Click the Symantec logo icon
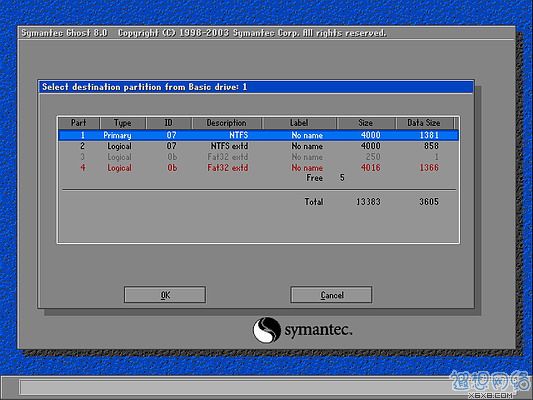The height and width of the screenshot is (400, 533). click(x=266, y=330)
